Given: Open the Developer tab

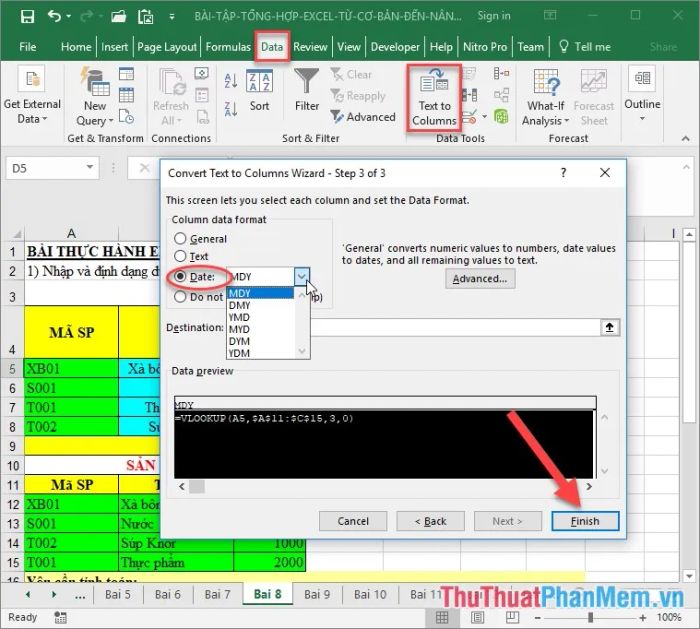Looking at the screenshot, I should 395,47.
